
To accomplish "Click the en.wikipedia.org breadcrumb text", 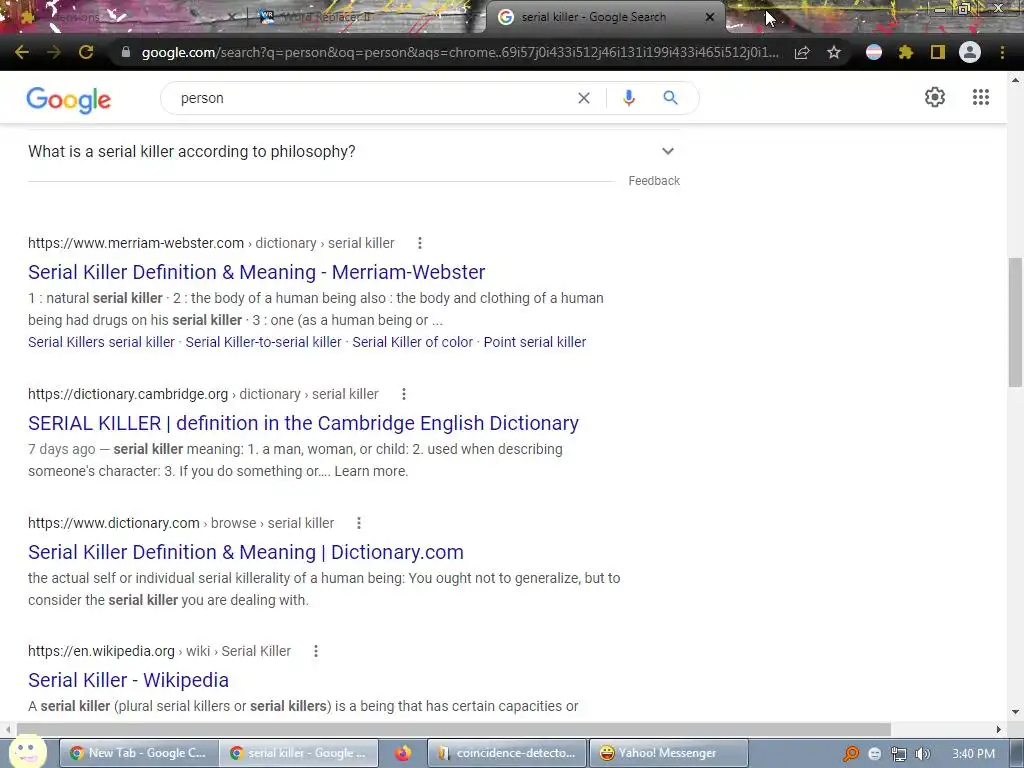I will coord(101,651).
